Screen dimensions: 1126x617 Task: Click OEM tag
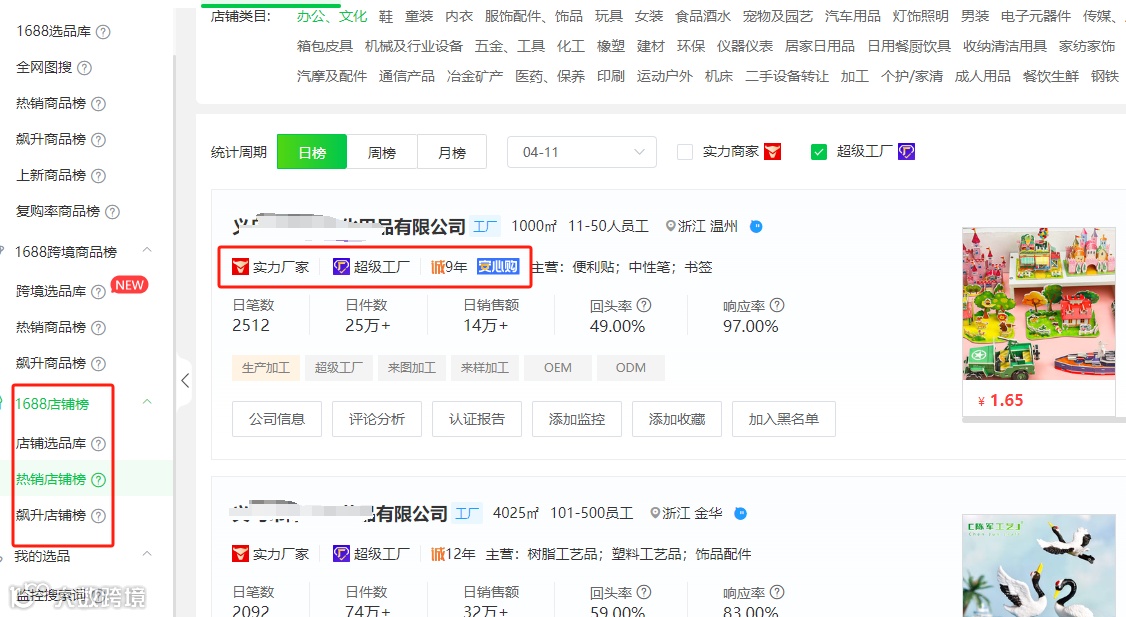[558, 368]
